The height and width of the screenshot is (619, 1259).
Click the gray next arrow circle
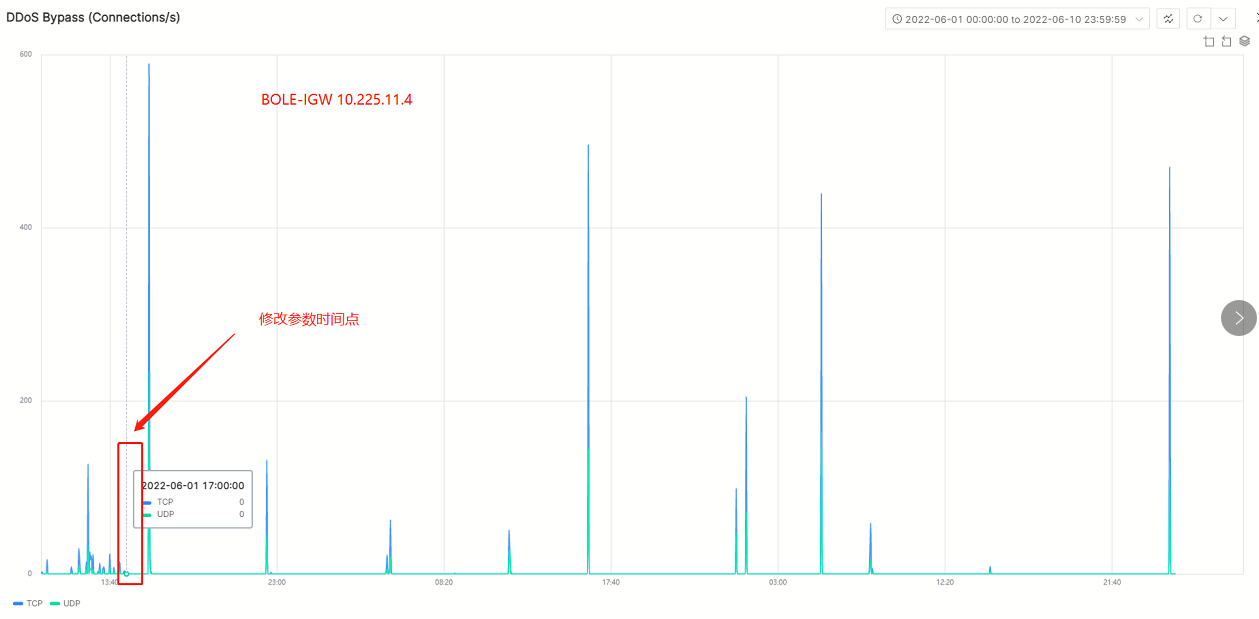click(x=1238, y=318)
